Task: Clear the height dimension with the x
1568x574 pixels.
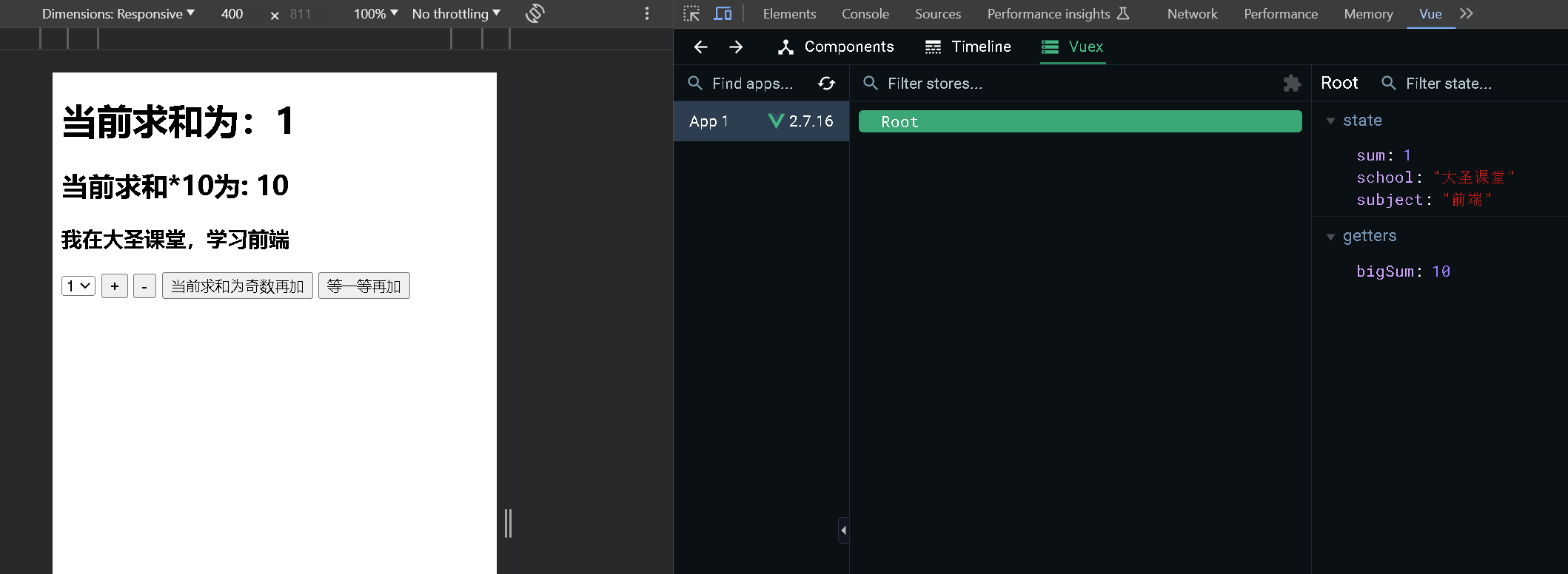Action: pyautogui.click(x=275, y=15)
